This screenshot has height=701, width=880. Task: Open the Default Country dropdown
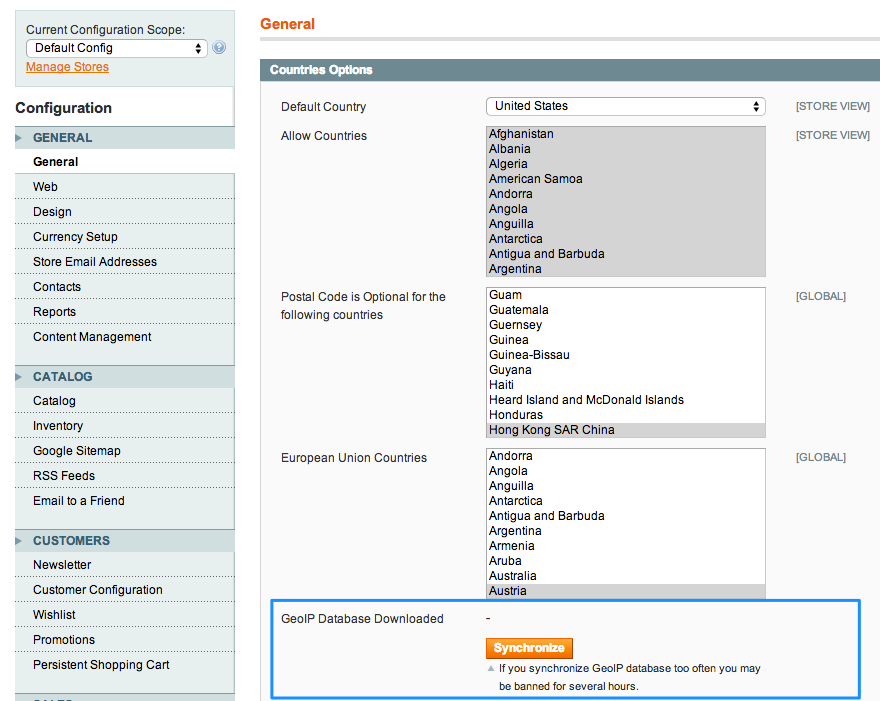tap(625, 106)
